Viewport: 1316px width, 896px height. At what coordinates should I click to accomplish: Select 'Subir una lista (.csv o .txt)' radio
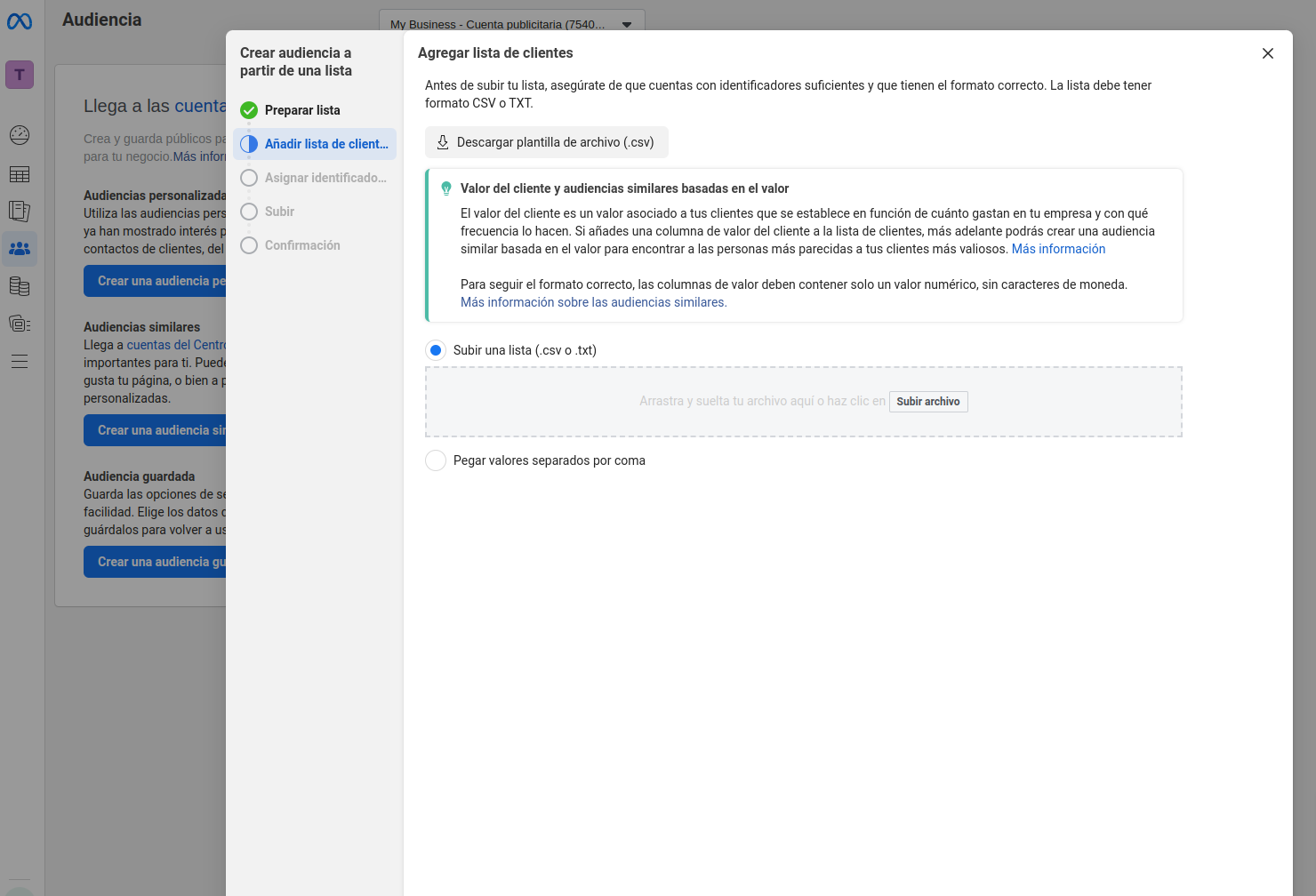tap(436, 350)
